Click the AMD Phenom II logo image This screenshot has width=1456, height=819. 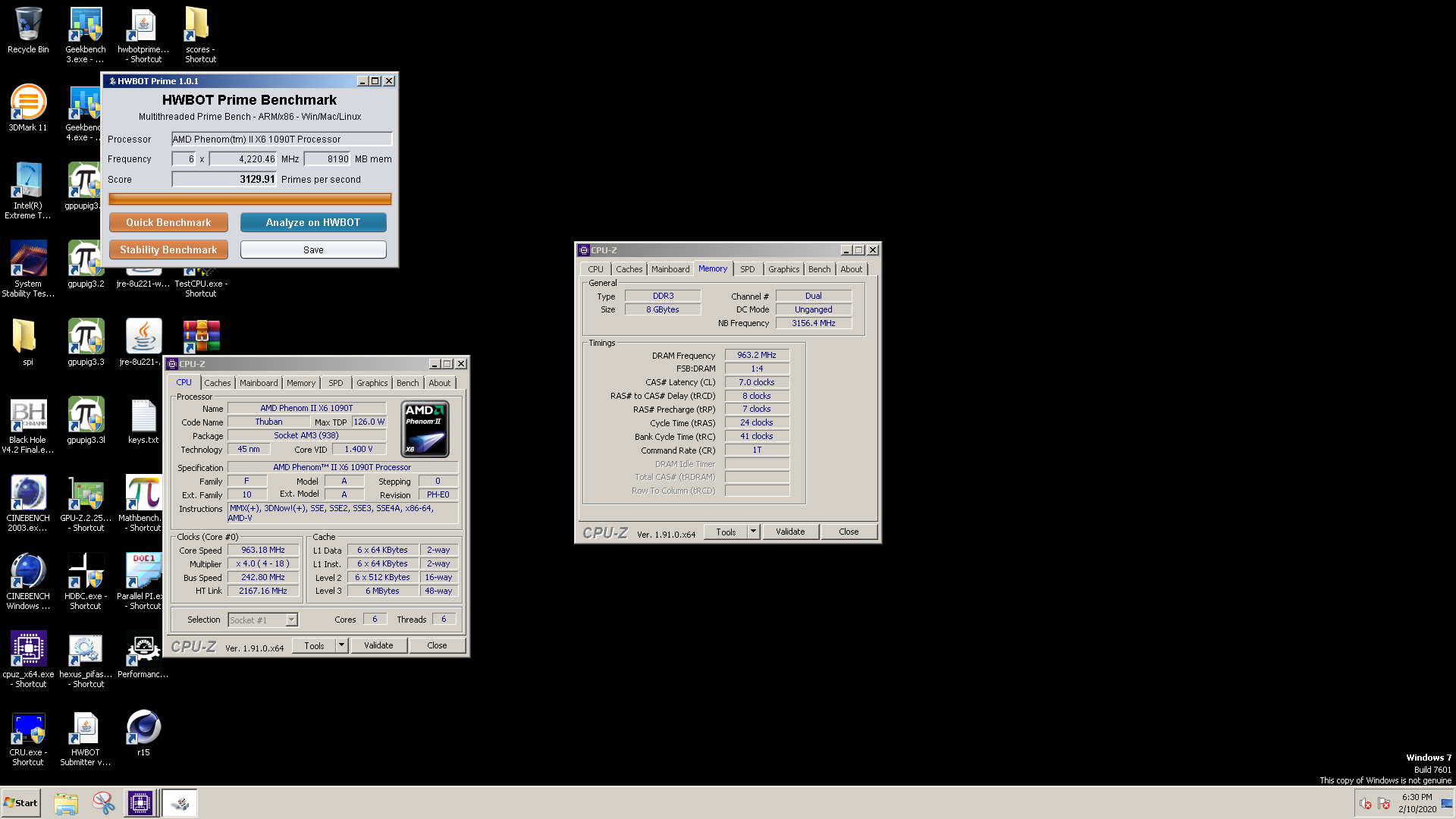[x=425, y=429]
